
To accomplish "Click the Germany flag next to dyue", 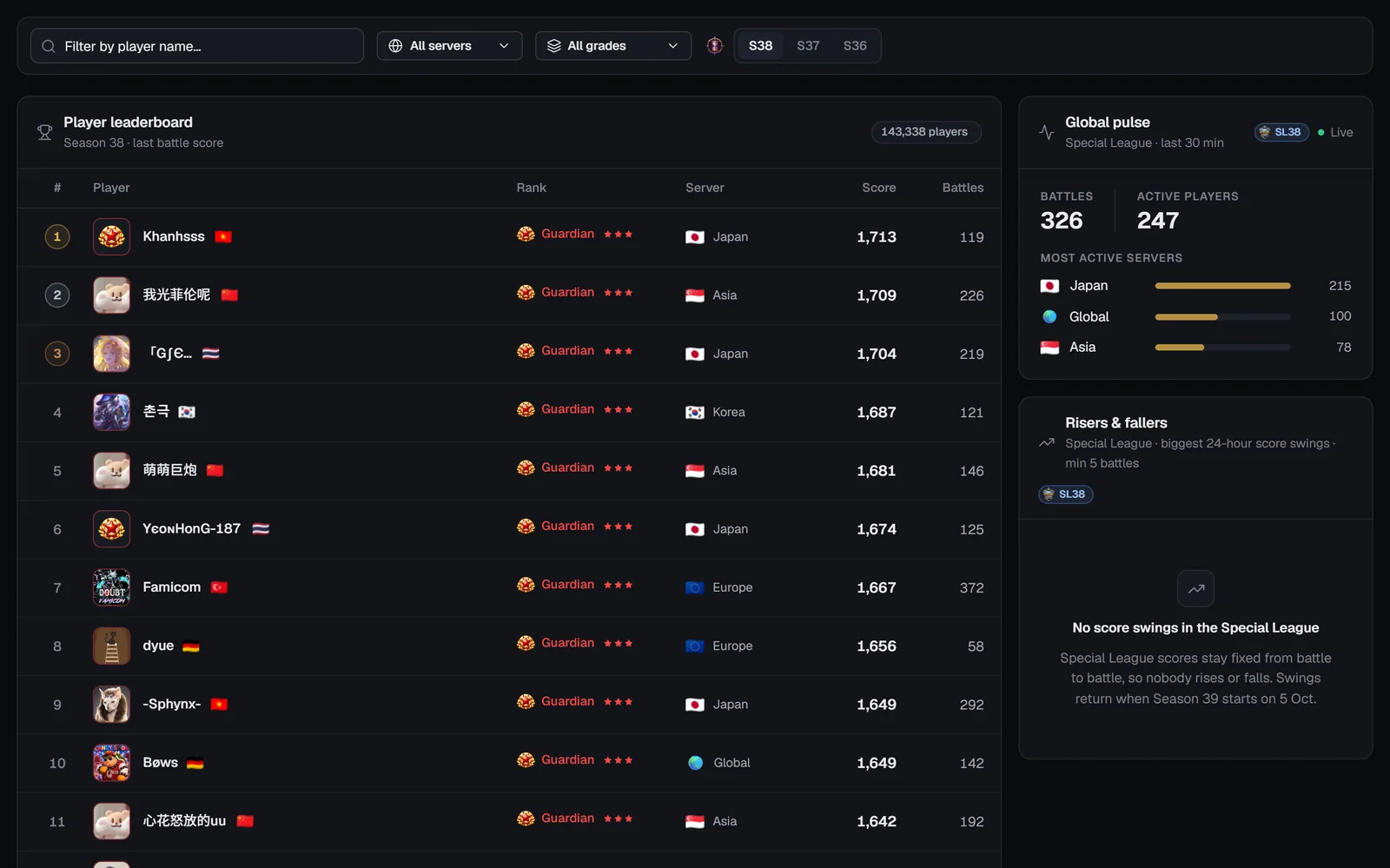I will pos(191,646).
